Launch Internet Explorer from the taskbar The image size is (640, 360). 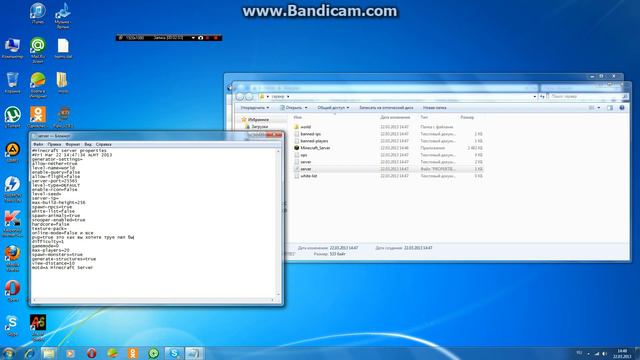(29, 353)
